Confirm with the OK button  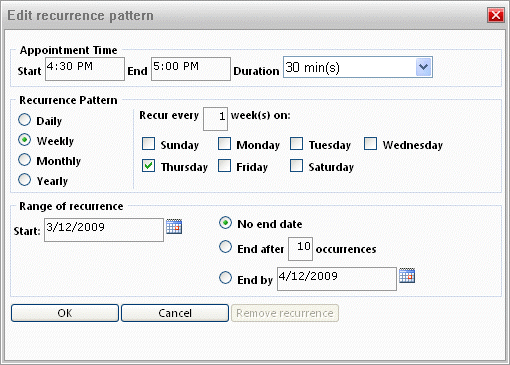[x=65, y=313]
